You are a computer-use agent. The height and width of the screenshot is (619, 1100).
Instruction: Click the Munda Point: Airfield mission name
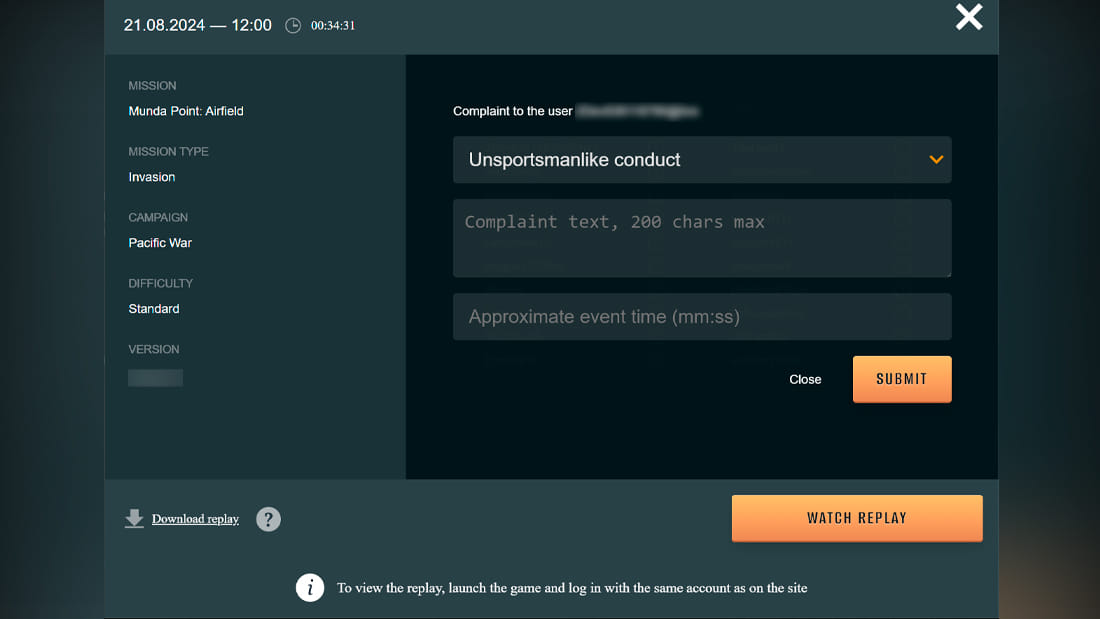coord(186,111)
